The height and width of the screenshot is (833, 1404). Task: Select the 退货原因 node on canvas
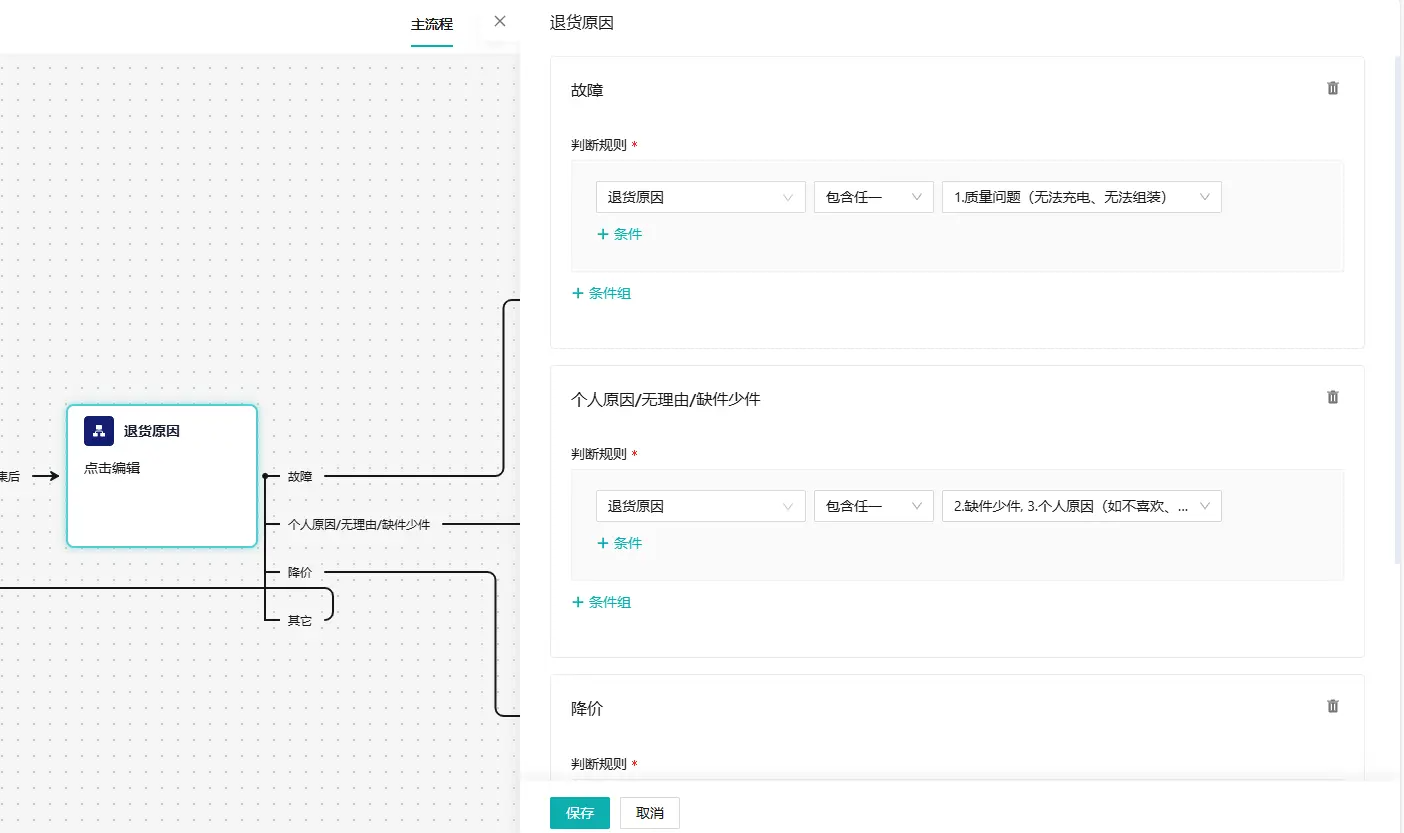tap(162, 476)
